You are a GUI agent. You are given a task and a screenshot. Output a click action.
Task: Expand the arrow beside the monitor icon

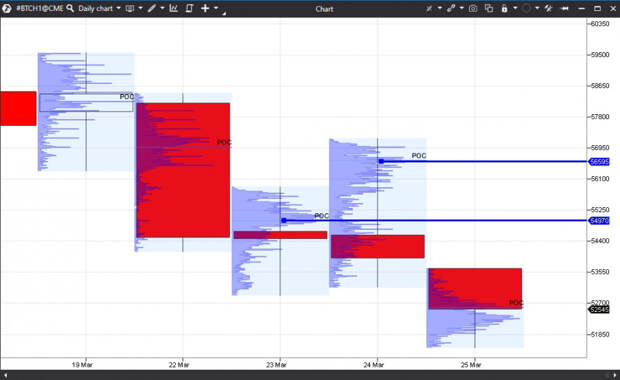click(140, 8)
